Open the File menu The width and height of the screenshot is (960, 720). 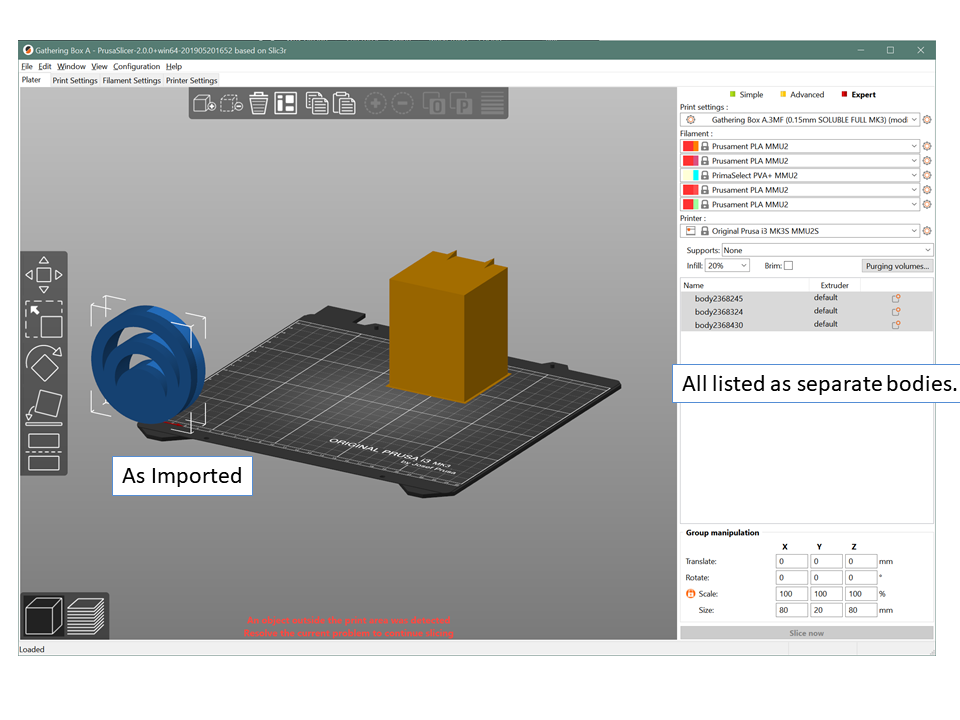27,66
